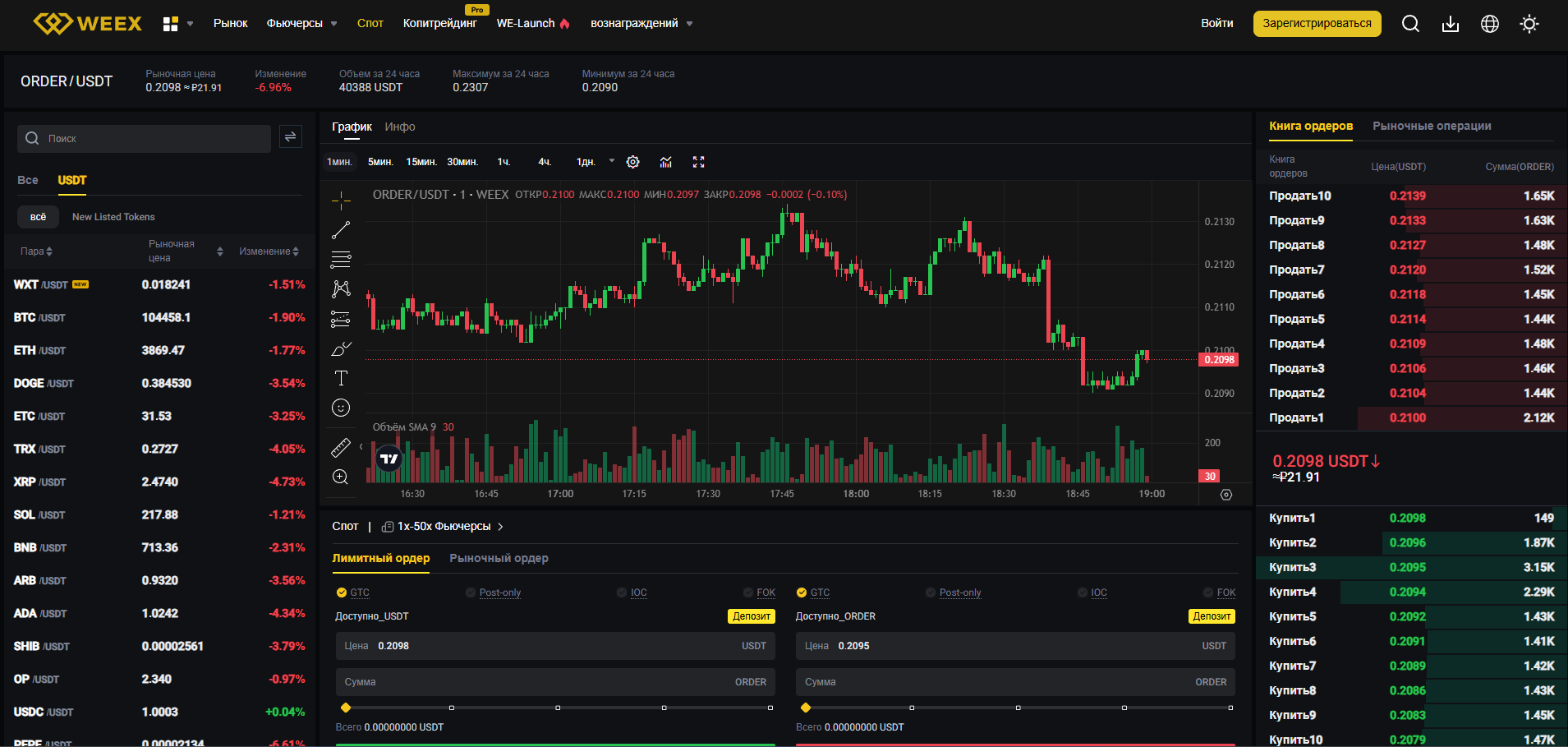Viewport: 1568px width, 747px height.
Task: Click the Войти link
Action: point(1216,24)
